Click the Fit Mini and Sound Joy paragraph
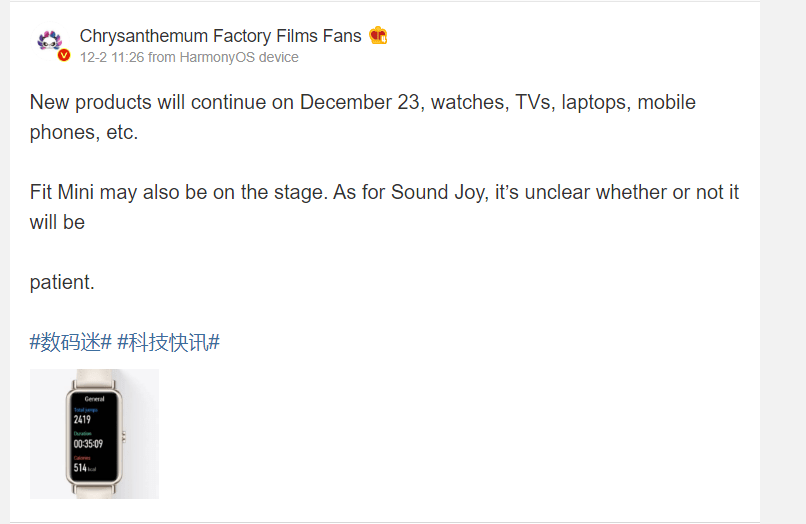806x524 pixels. (x=384, y=207)
